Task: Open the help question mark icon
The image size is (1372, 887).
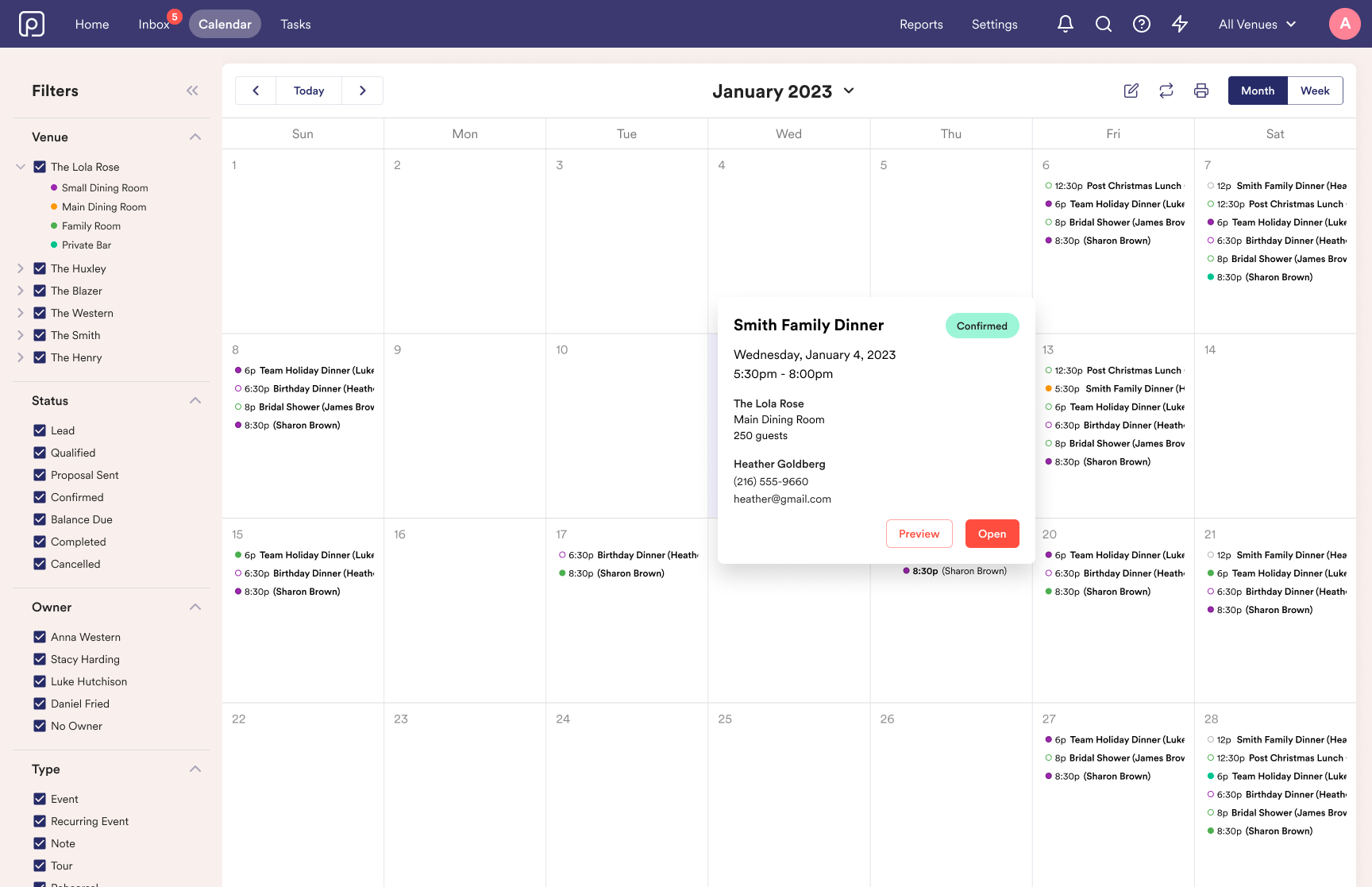Action: pyautogui.click(x=1141, y=24)
